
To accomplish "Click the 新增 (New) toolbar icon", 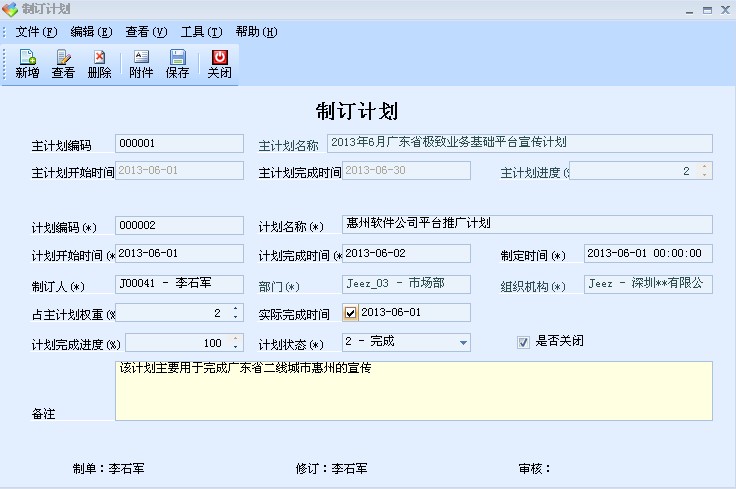I will 27,64.
